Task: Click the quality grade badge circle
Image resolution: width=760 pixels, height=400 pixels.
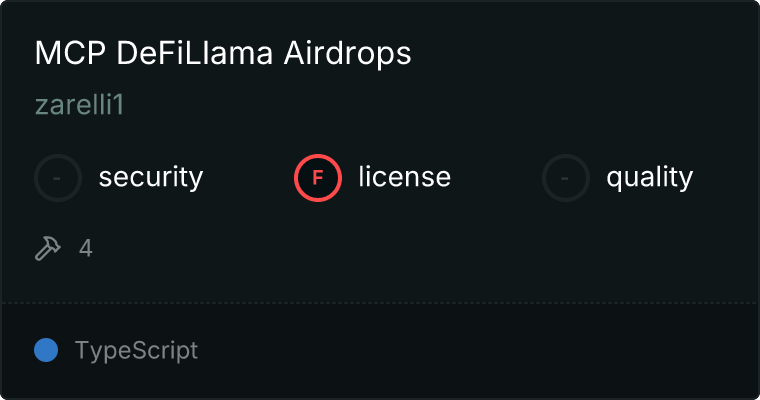Action: pyautogui.click(x=566, y=178)
